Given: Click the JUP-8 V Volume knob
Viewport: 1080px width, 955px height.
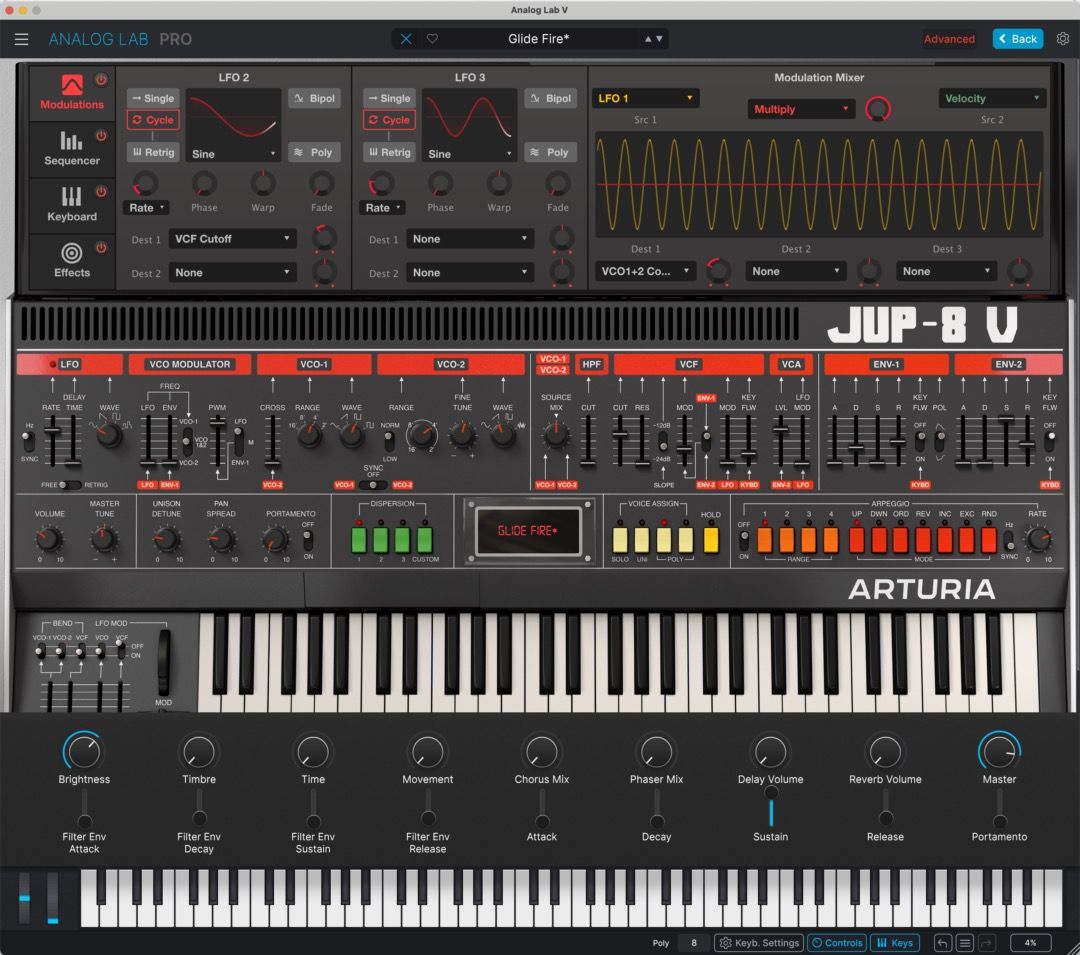Looking at the screenshot, I should (x=49, y=539).
